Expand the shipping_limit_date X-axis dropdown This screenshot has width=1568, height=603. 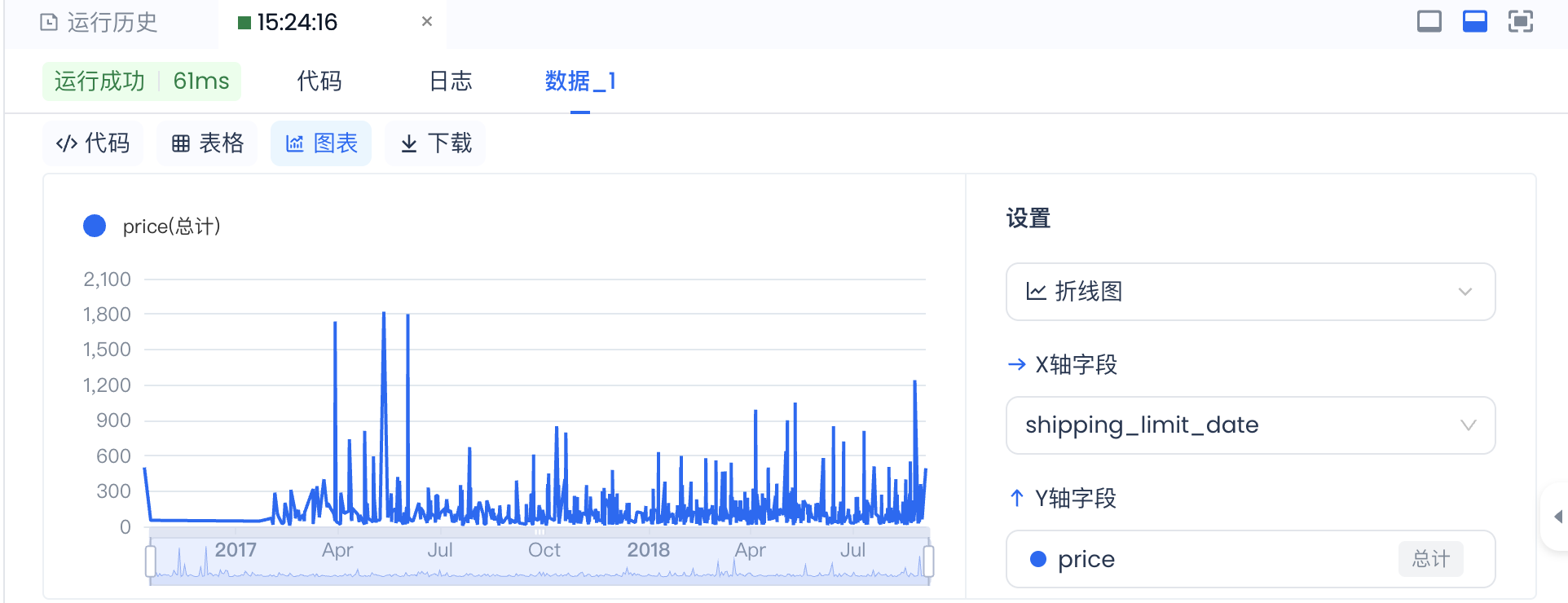coord(1250,425)
